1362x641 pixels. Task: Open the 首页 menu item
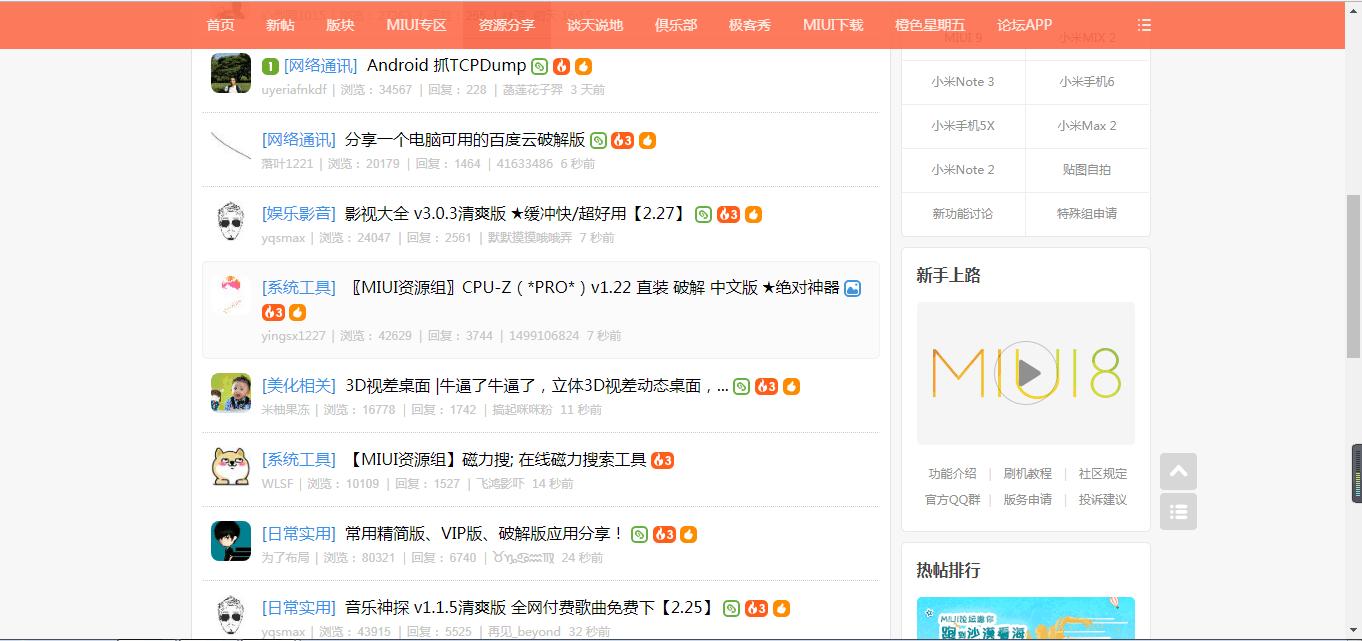tap(219, 24)
